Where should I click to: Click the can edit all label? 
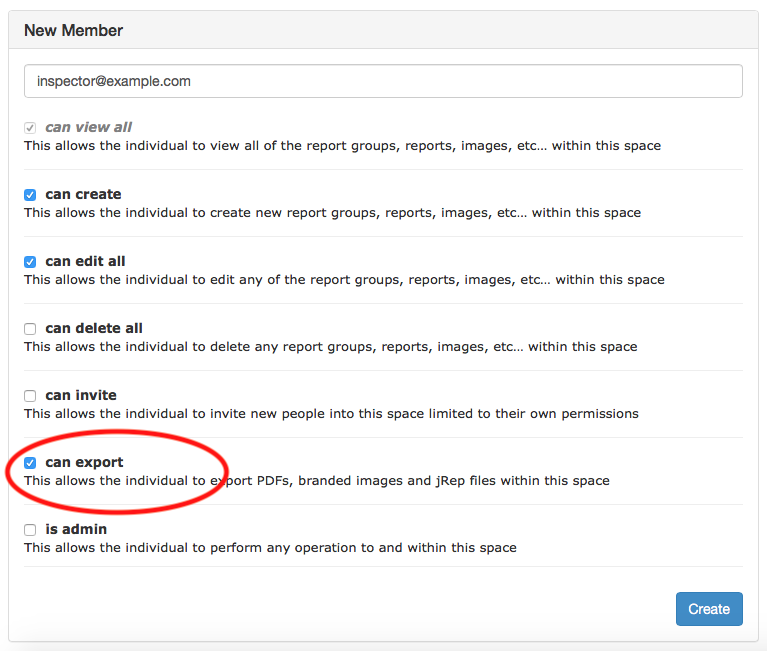85,261
